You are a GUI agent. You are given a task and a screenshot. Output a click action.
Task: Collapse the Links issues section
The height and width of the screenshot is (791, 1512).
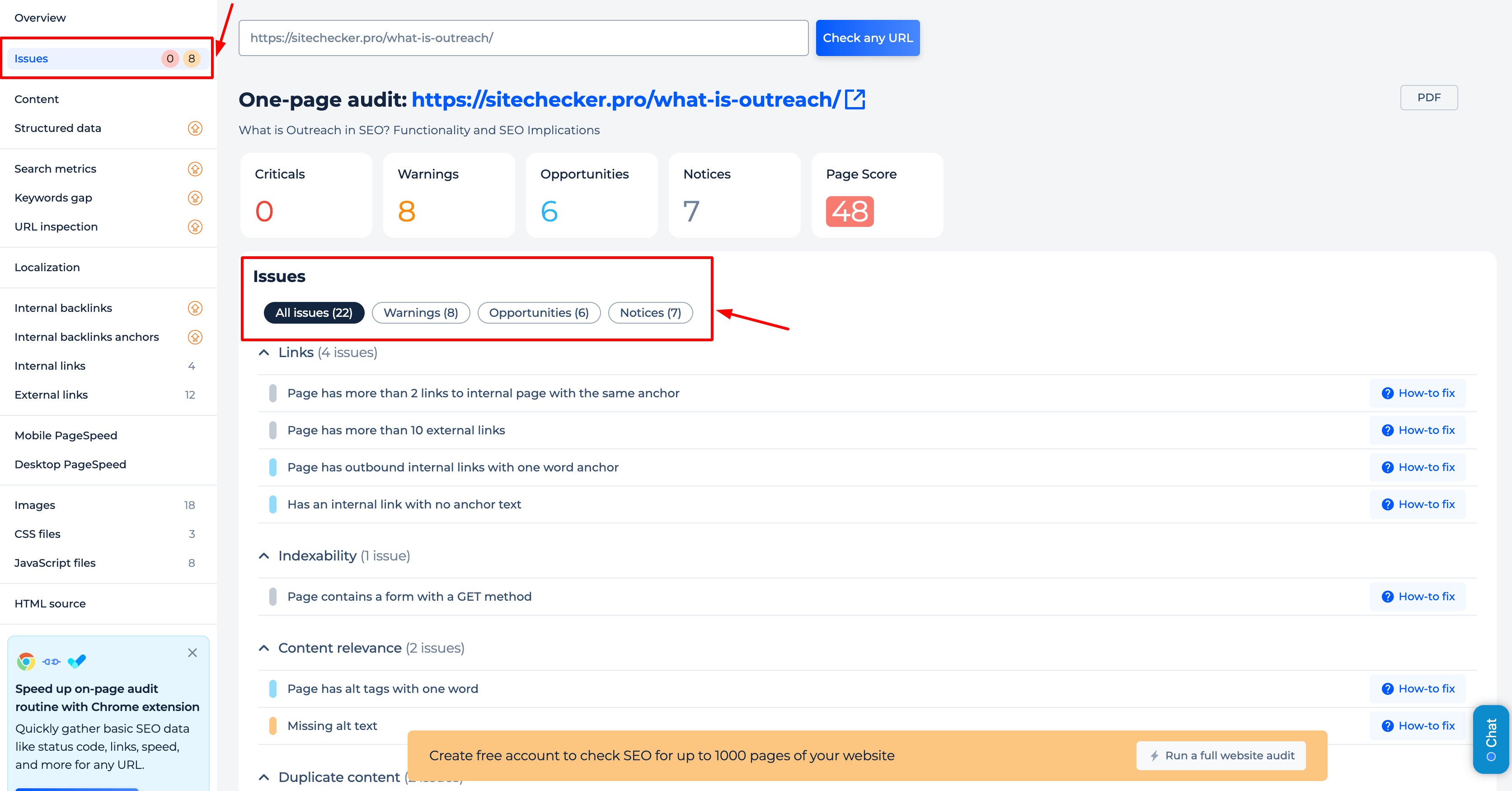(x=264, y=353)
